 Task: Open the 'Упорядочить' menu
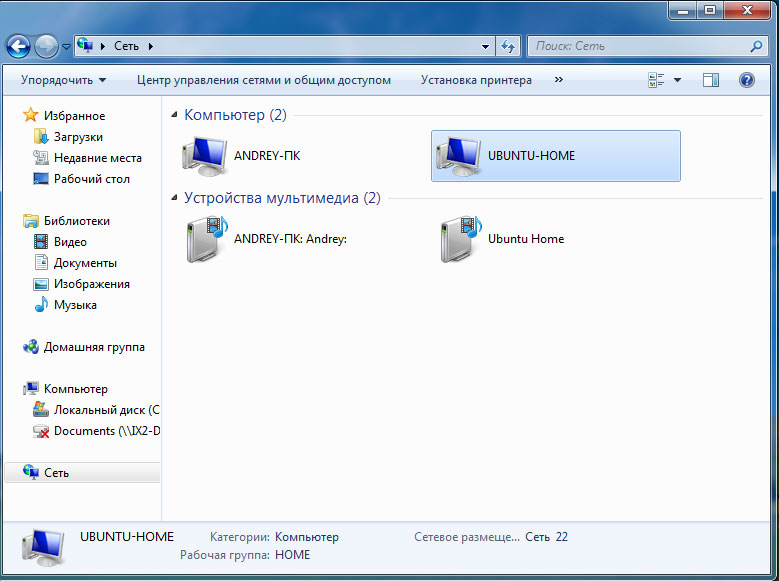pos(63,80)
